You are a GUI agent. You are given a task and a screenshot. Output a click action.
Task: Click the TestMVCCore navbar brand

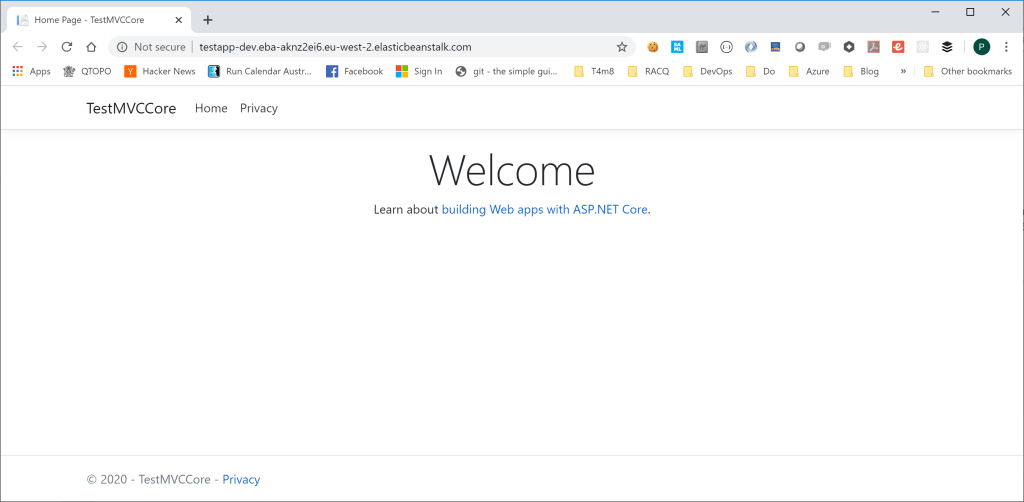pyautogui.click(x=131, y=108)
